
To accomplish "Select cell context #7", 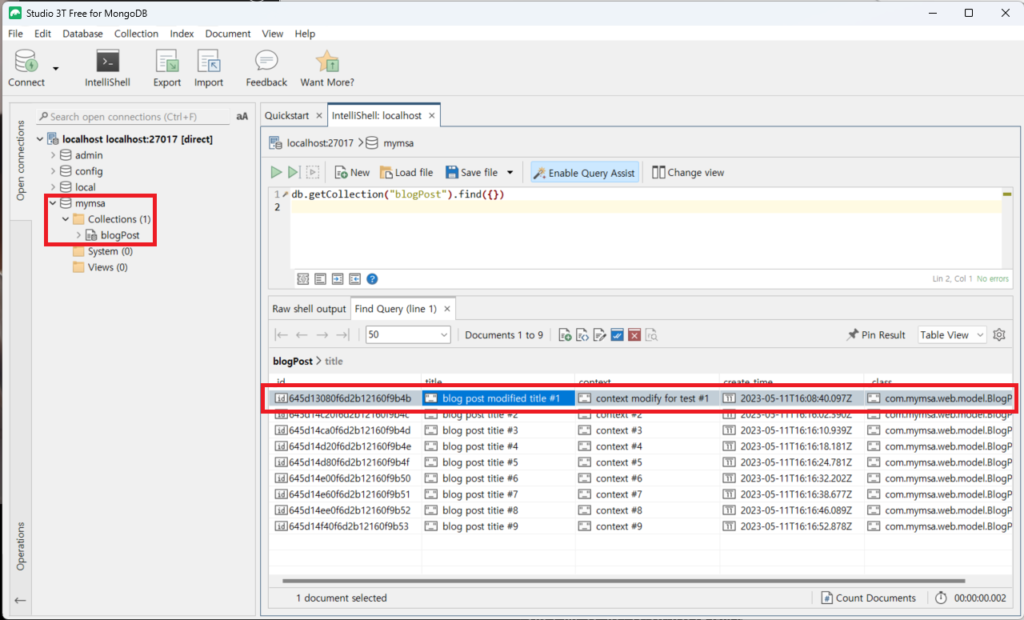I will (x=647, y=495).
